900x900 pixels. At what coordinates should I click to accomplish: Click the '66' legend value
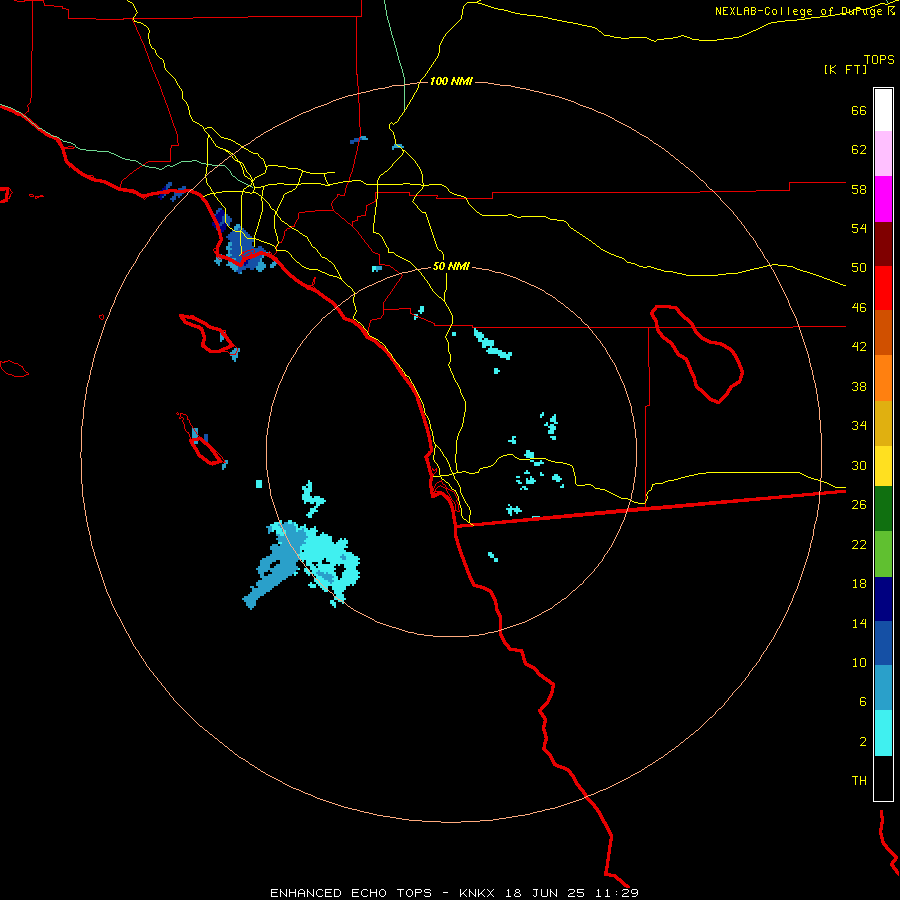[859, 111]
